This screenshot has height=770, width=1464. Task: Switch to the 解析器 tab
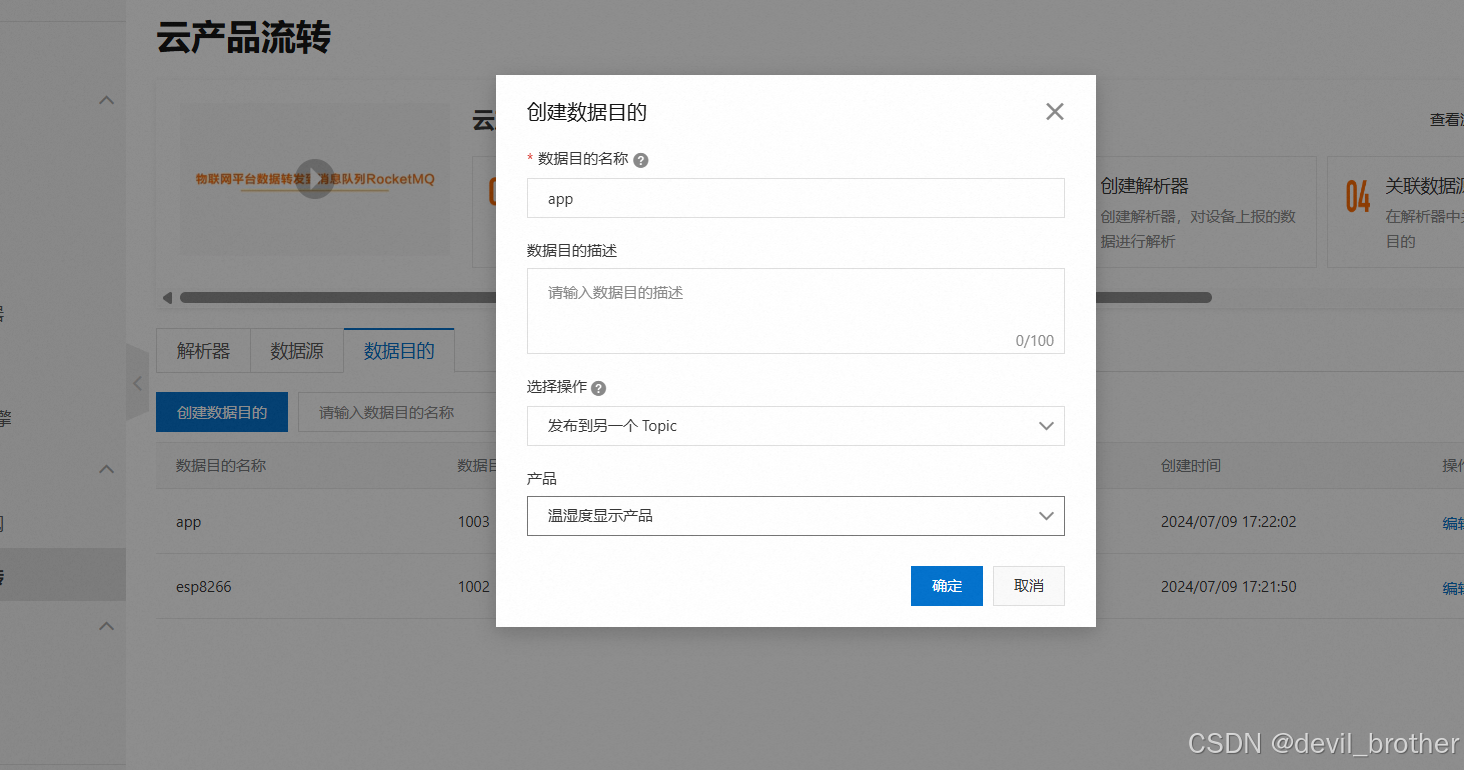pos(203,350)
